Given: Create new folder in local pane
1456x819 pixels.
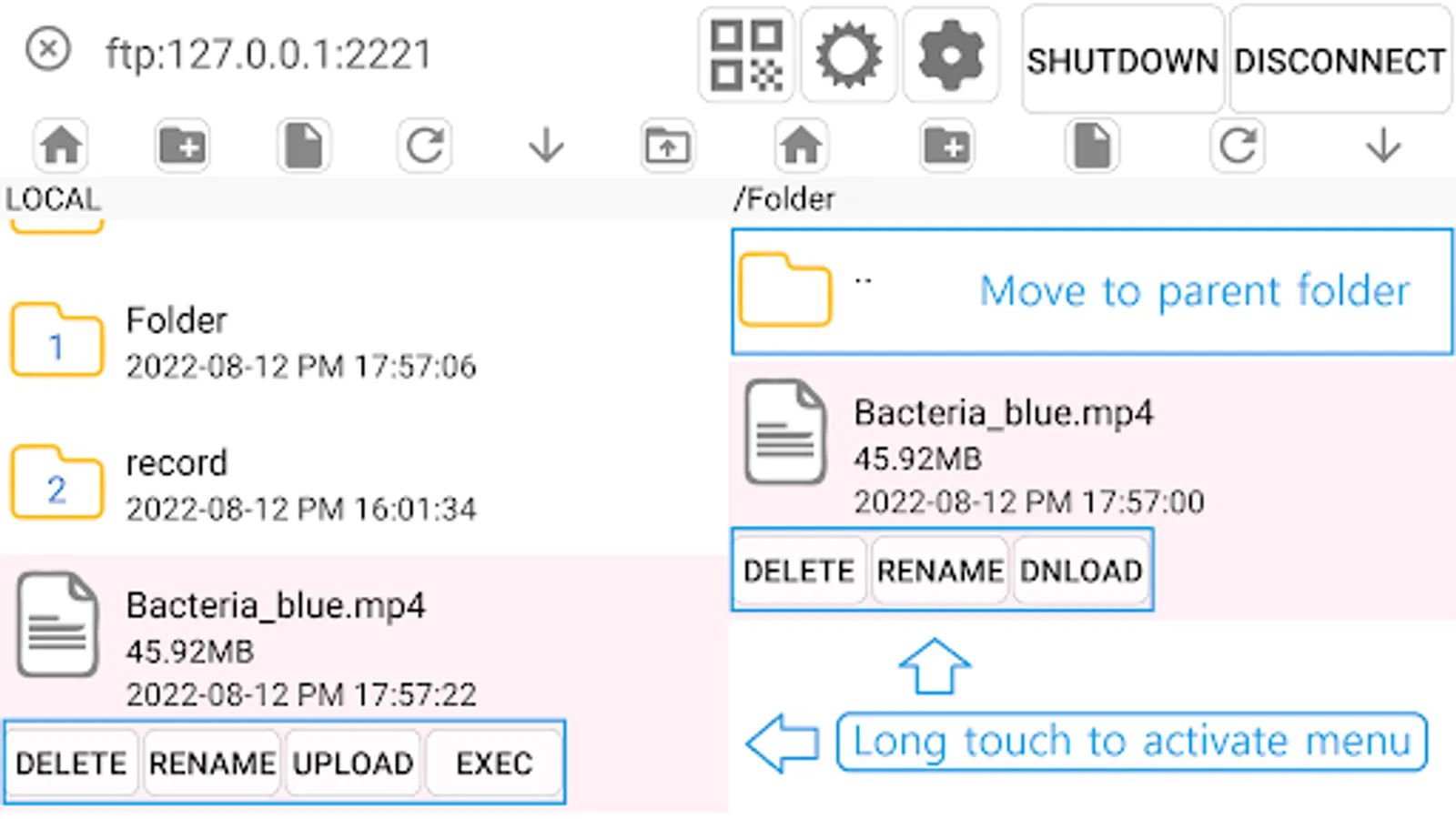Looking at the screenshot, I should click(182, 146).
